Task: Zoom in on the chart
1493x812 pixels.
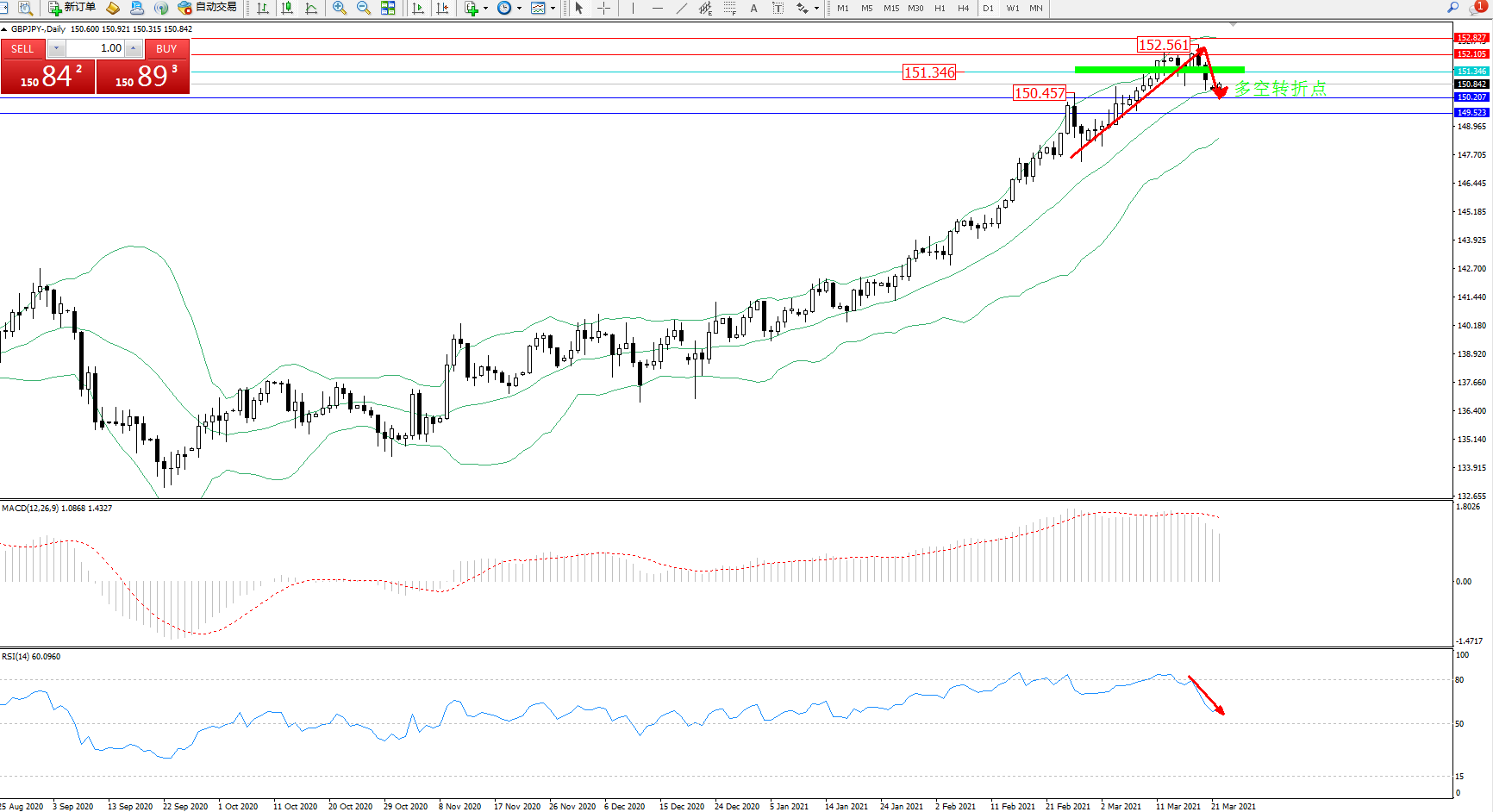Action: (340, 8)
